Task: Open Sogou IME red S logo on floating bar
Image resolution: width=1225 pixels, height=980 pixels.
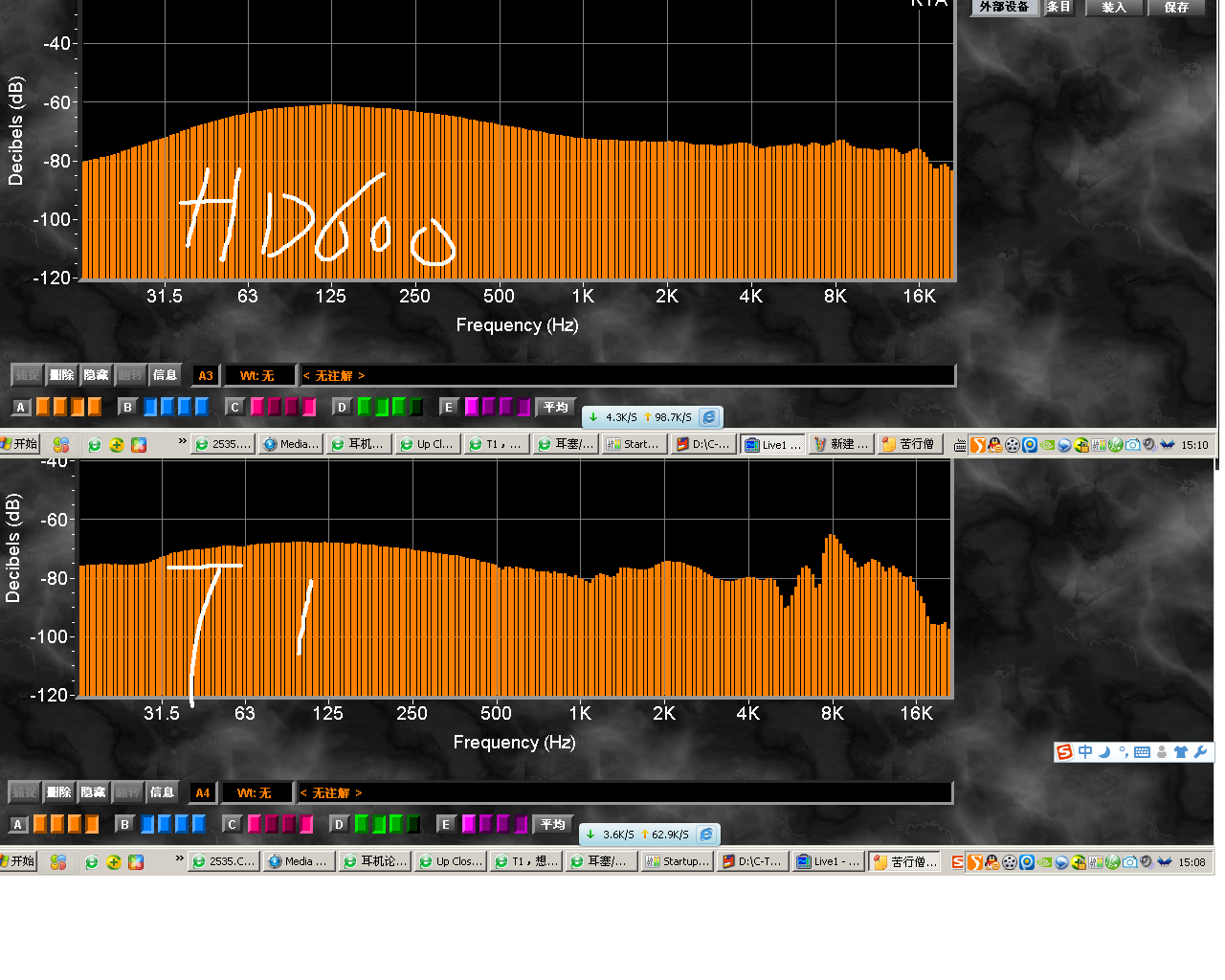Action: (1064, 752)
